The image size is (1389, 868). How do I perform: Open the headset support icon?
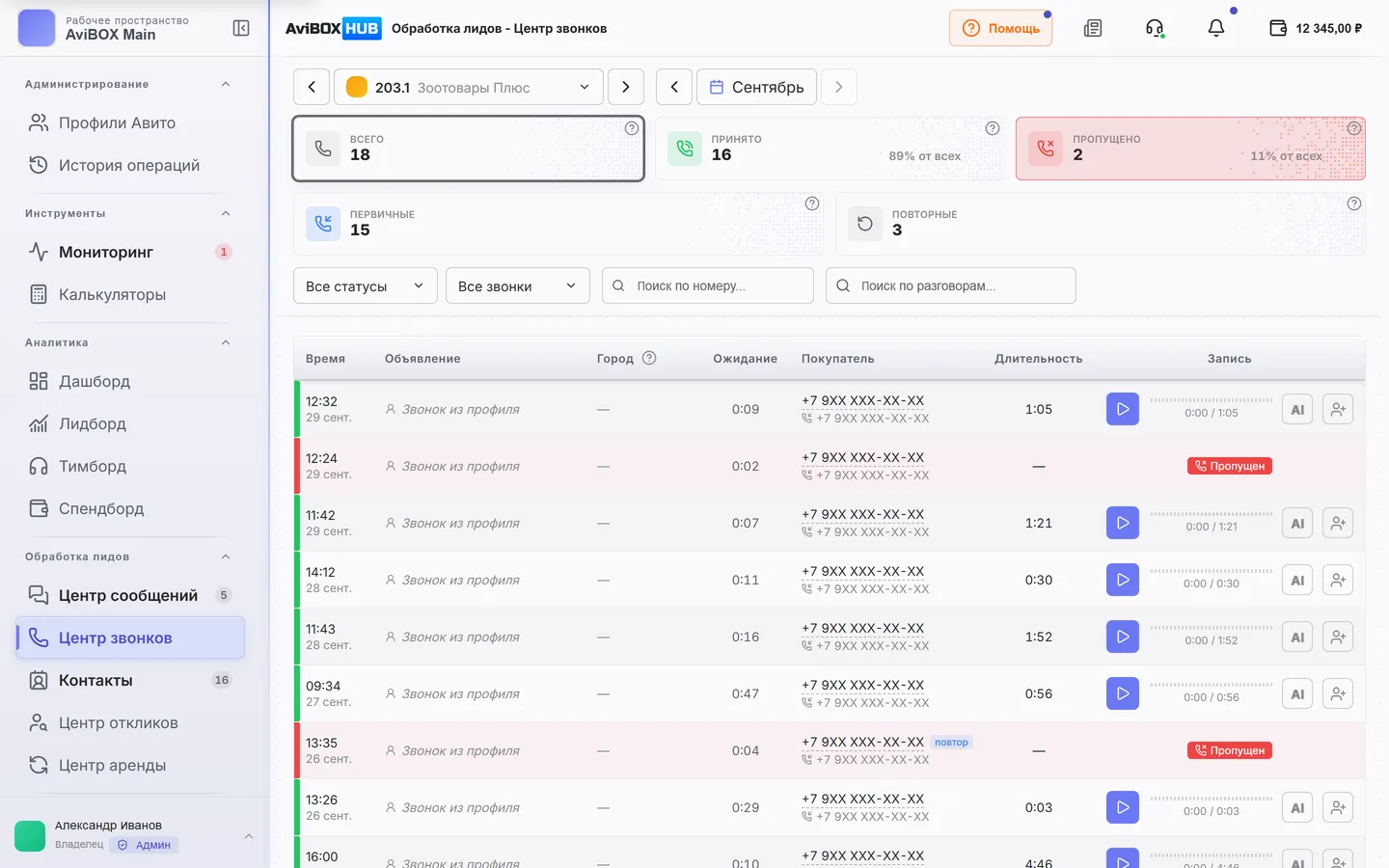click(1155, 28)
